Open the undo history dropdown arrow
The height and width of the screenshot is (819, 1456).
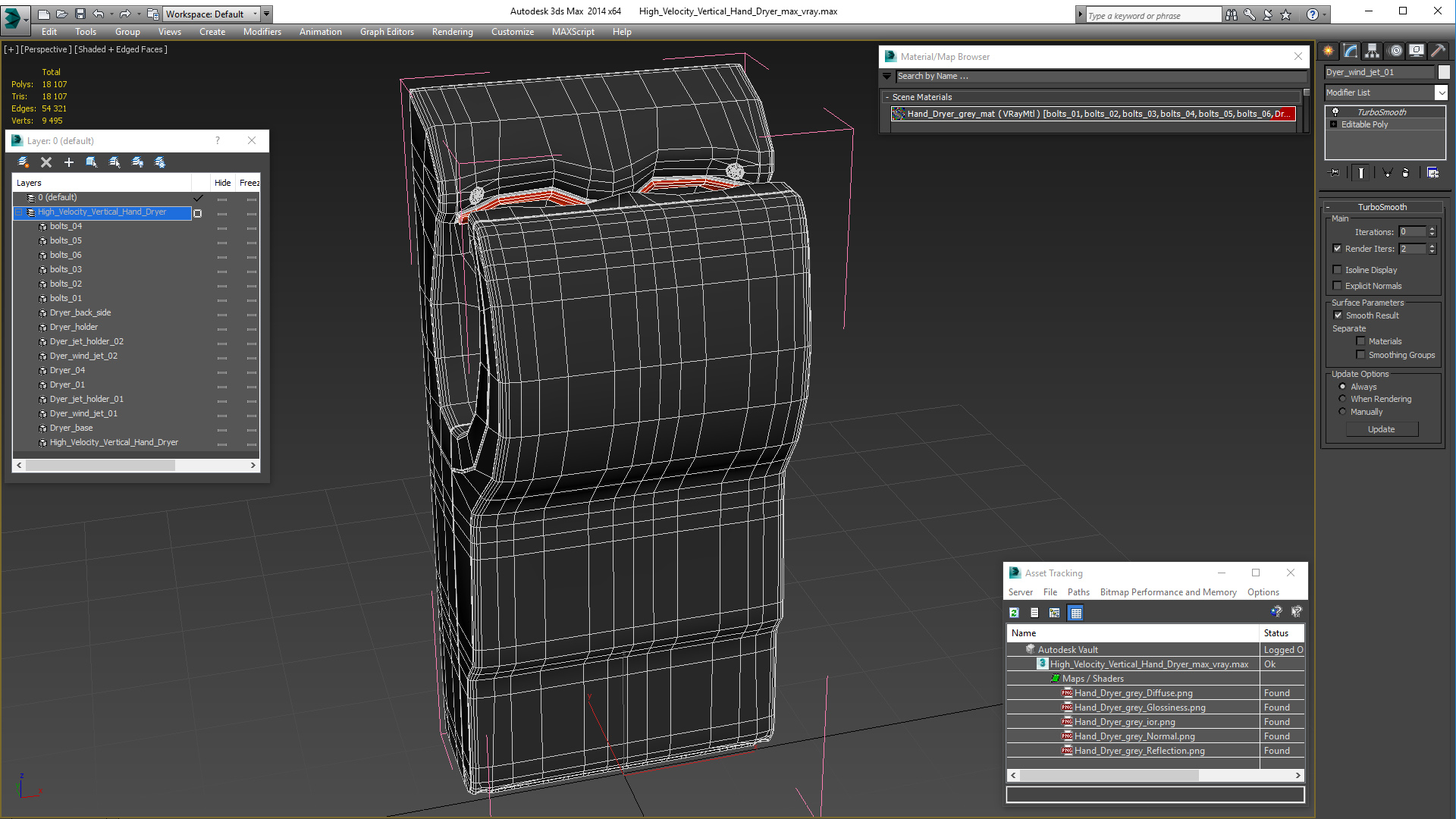pos(111,14)
